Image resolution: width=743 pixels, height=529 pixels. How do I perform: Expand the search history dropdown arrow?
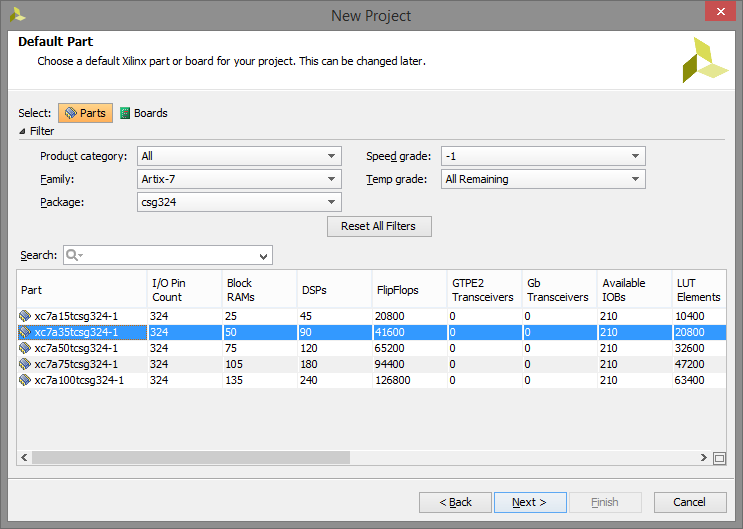coord(263,256)
